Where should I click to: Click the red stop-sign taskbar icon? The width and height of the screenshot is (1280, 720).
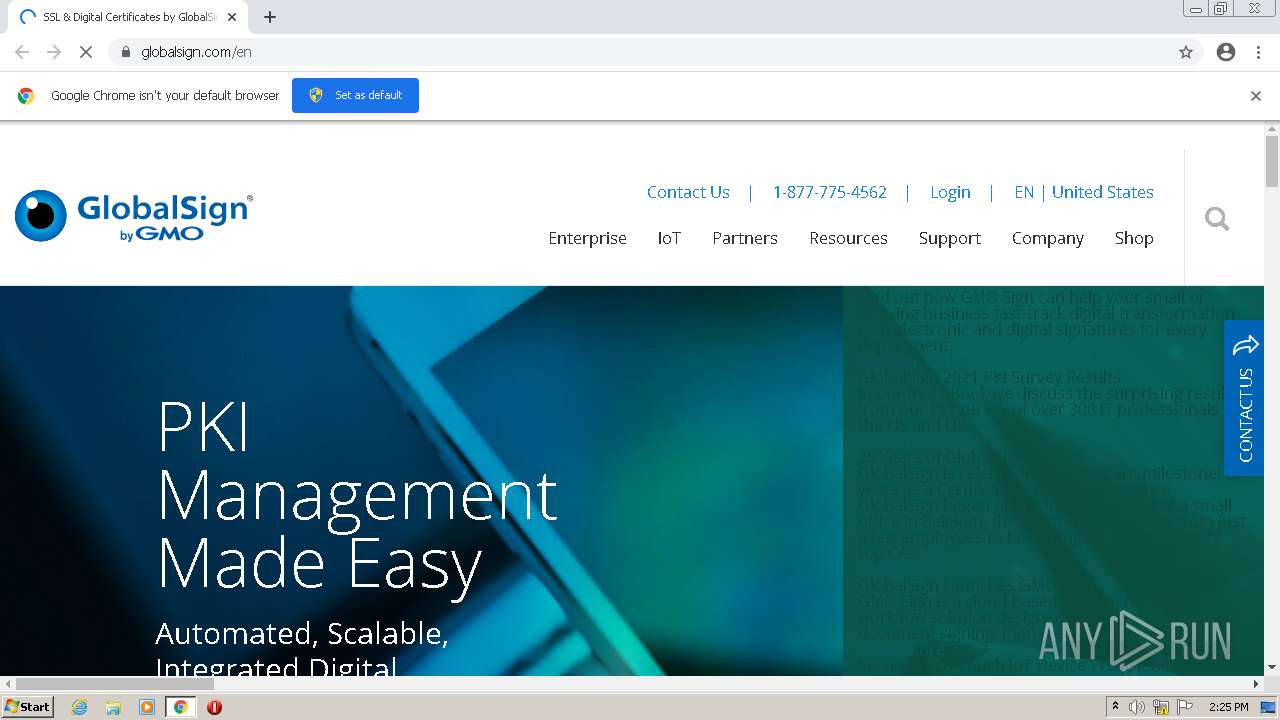(x=214, y=707)
